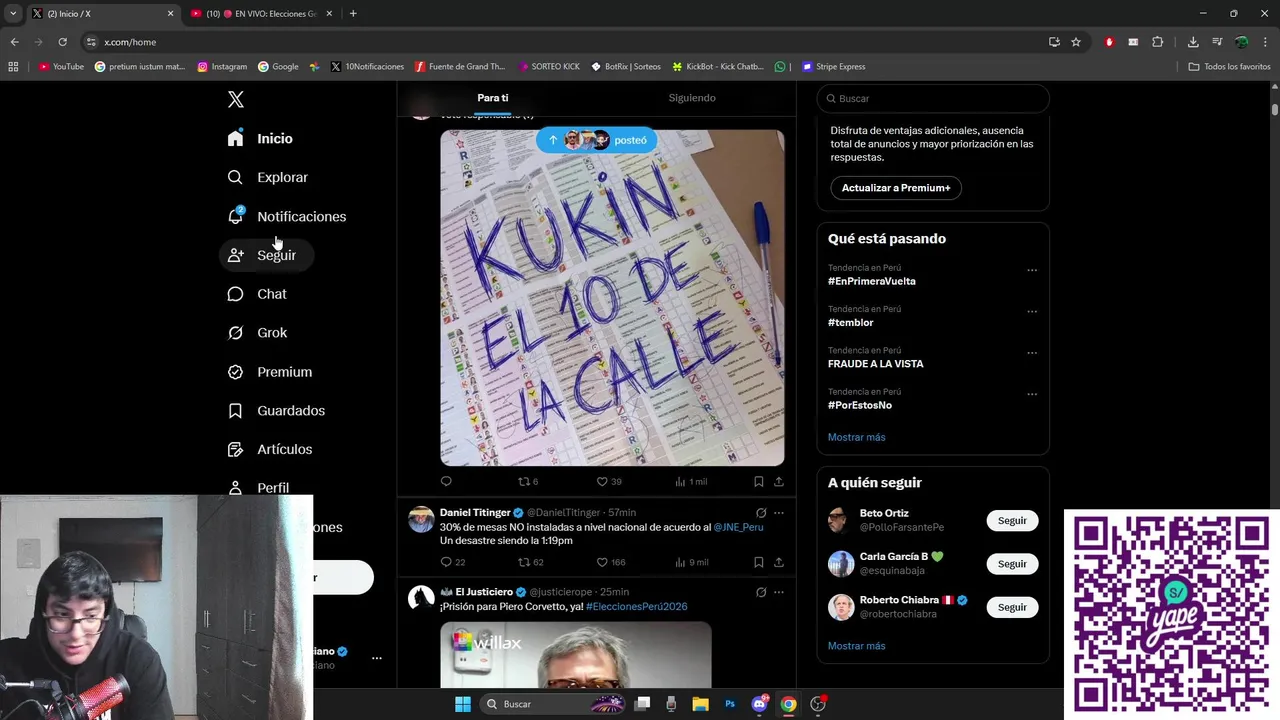The height and width of the screenshot is (720, 1280).
Task: Open Discord from the taskbar
Action: tap(759, 704)
